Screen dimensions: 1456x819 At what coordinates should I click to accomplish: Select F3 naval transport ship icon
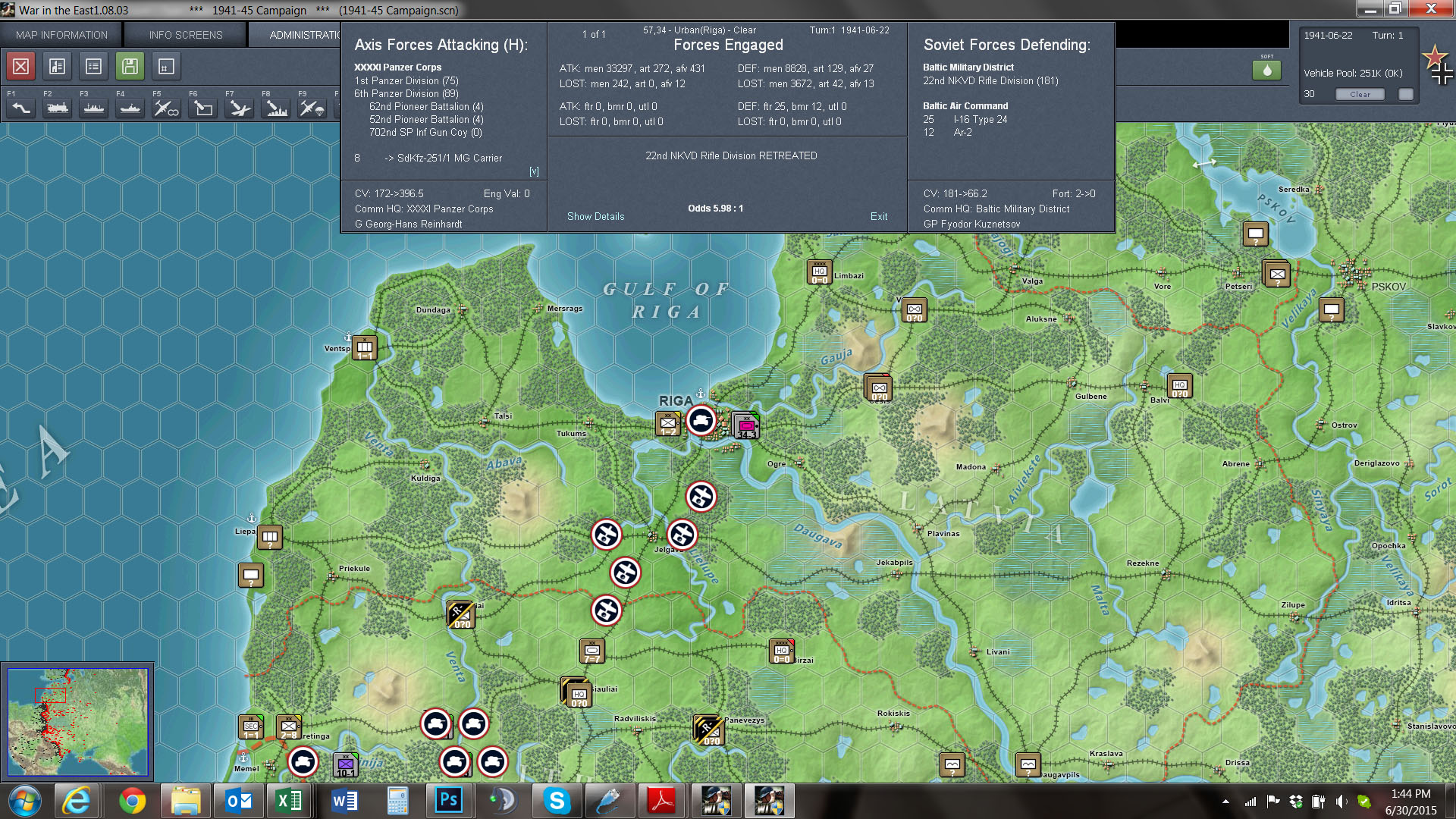coord(94,108)
